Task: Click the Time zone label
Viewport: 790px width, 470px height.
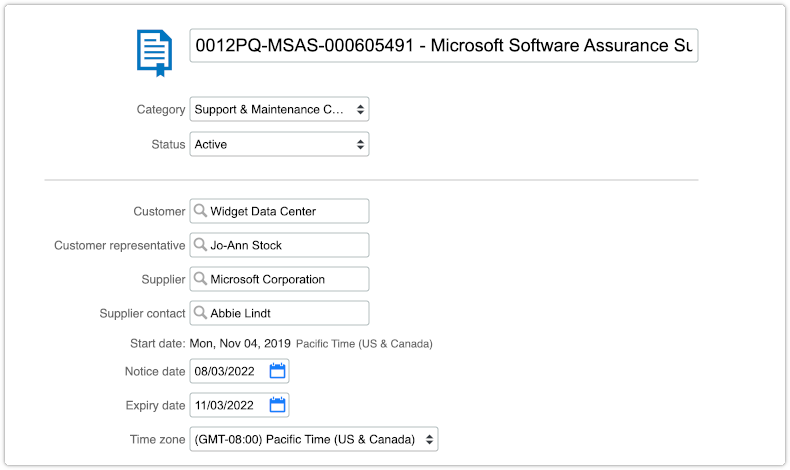Action: click(157, 439)
